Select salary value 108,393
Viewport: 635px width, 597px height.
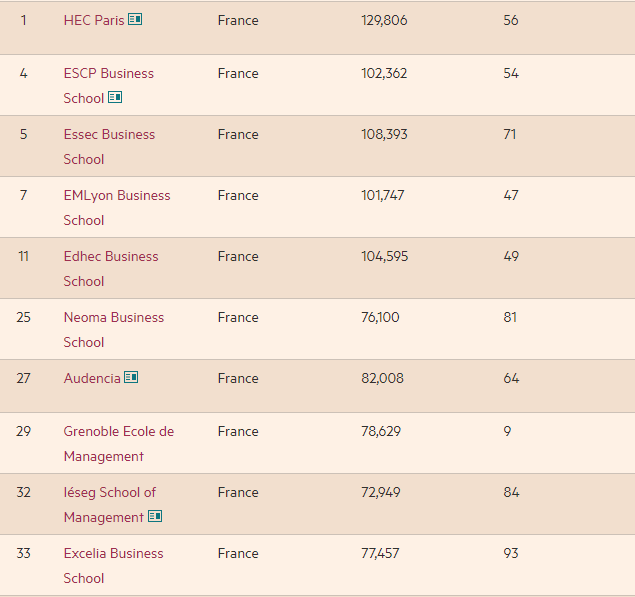[384, 134]
